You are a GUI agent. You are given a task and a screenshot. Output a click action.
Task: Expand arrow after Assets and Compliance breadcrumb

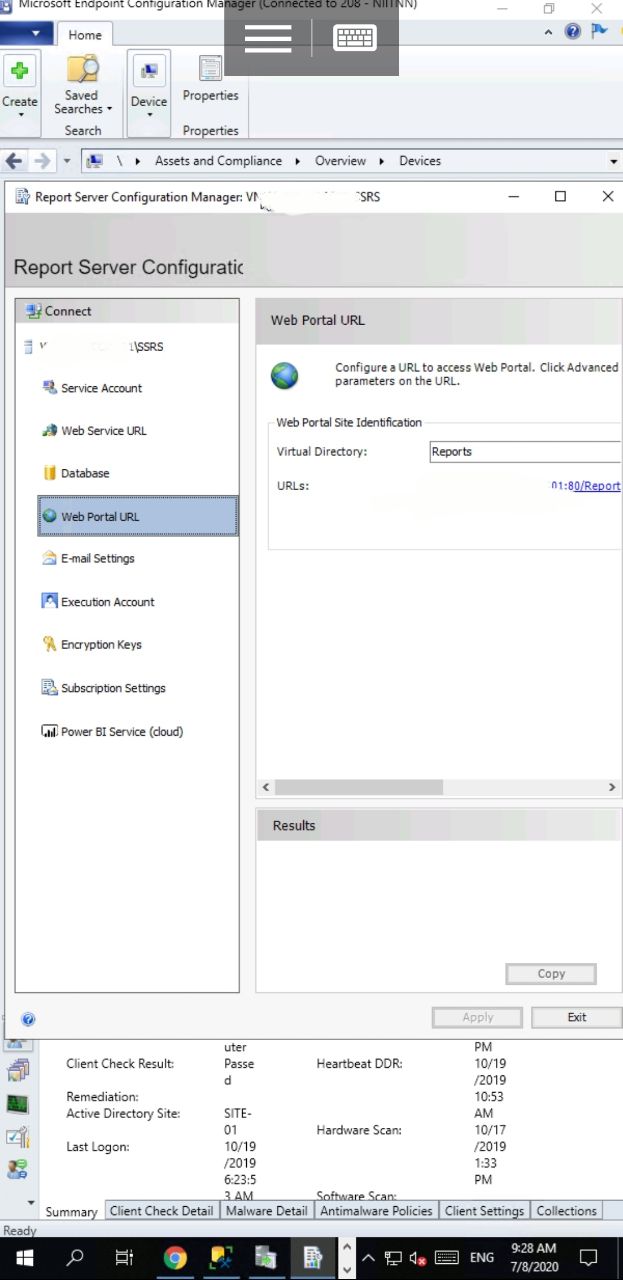coord(298,161)
